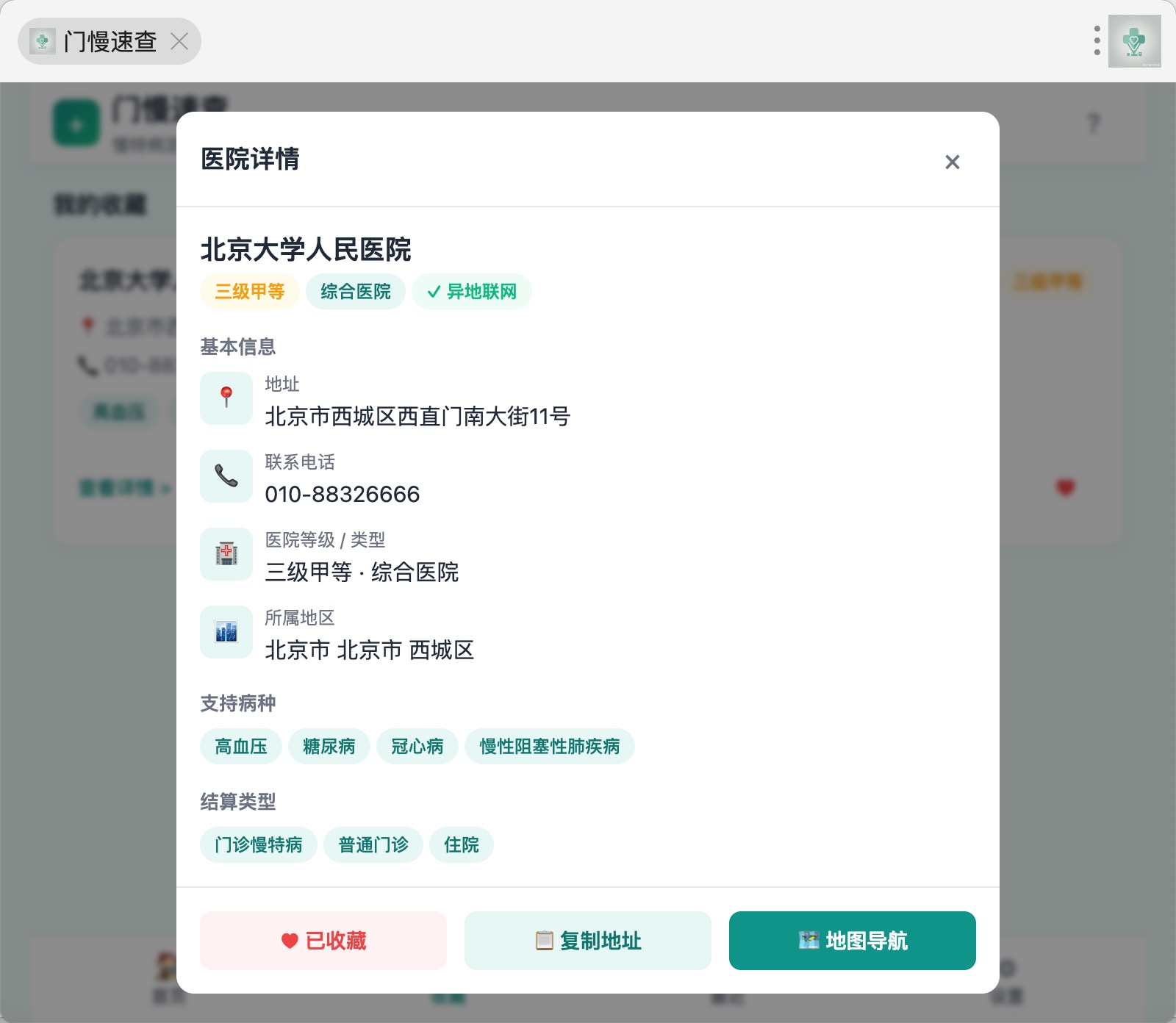Close the 医院详情 dialog with the X
Viewport: 1176px width, 1023px height.
pyautogui.click(x=952, y=162)
